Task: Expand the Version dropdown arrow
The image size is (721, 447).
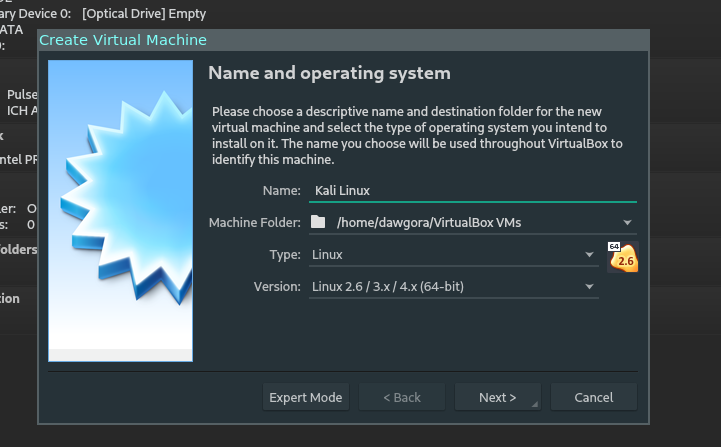Action: click(590, 288)
